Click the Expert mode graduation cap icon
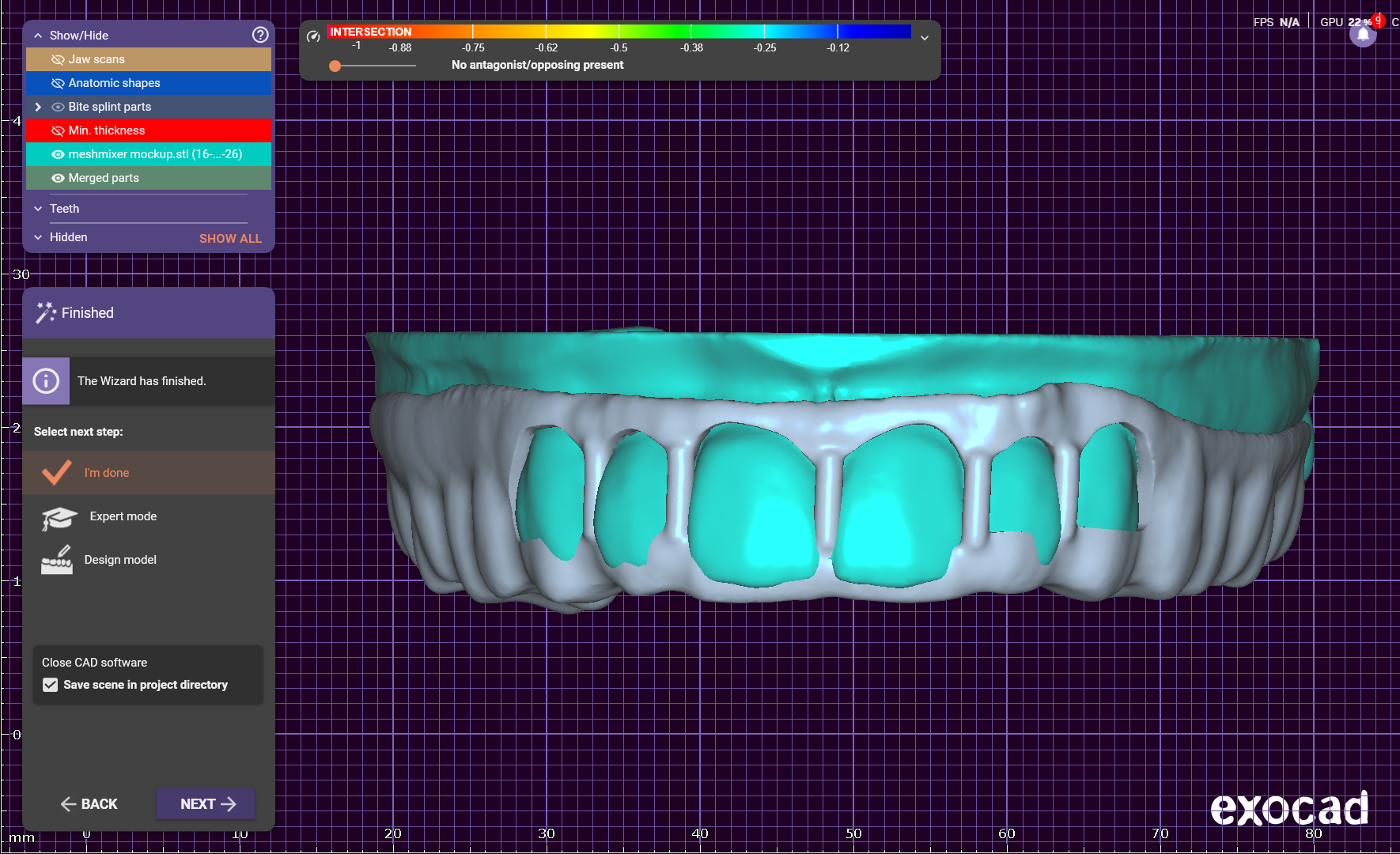 [x=59, y=518]
